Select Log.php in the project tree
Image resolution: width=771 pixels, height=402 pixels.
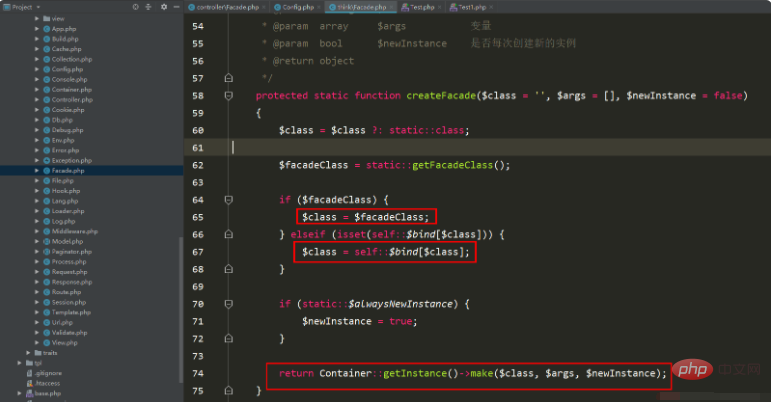(x=63, y=221)
